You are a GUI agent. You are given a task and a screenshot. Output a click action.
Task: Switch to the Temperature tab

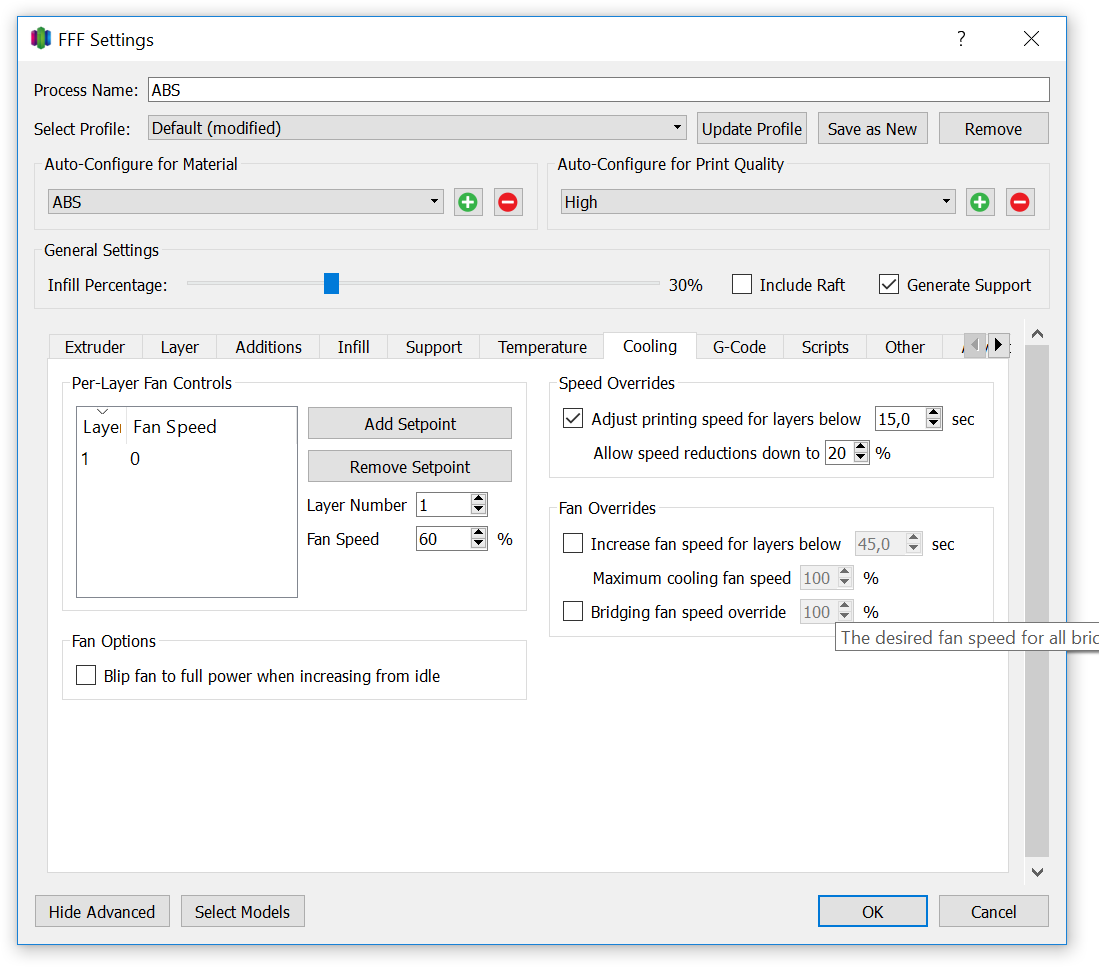click(542, 347)
